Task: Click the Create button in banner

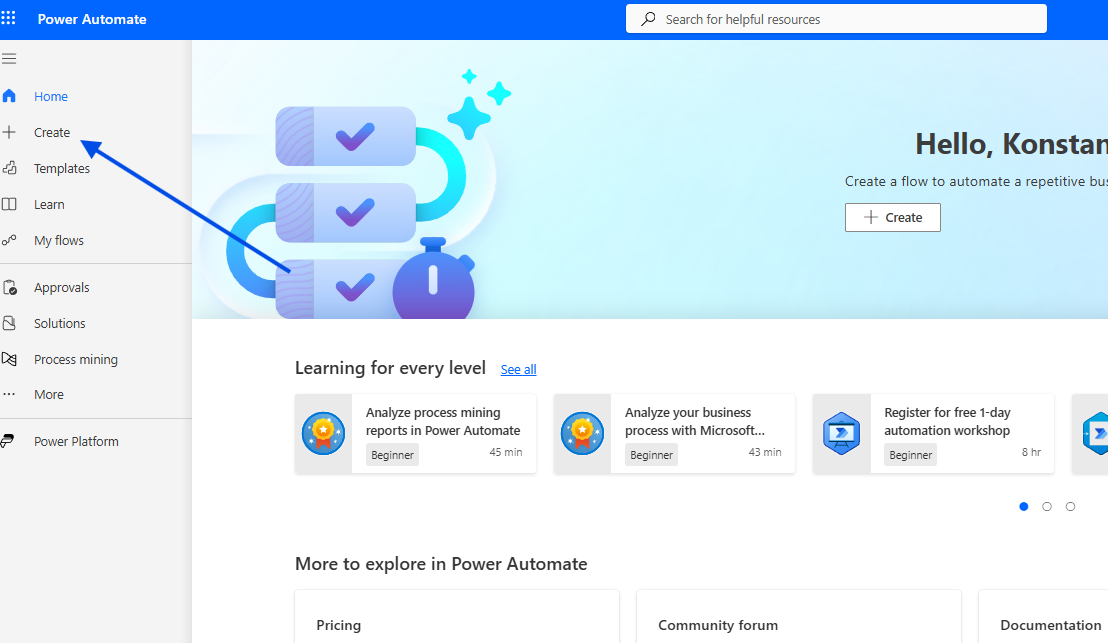Action: [892, 217]
